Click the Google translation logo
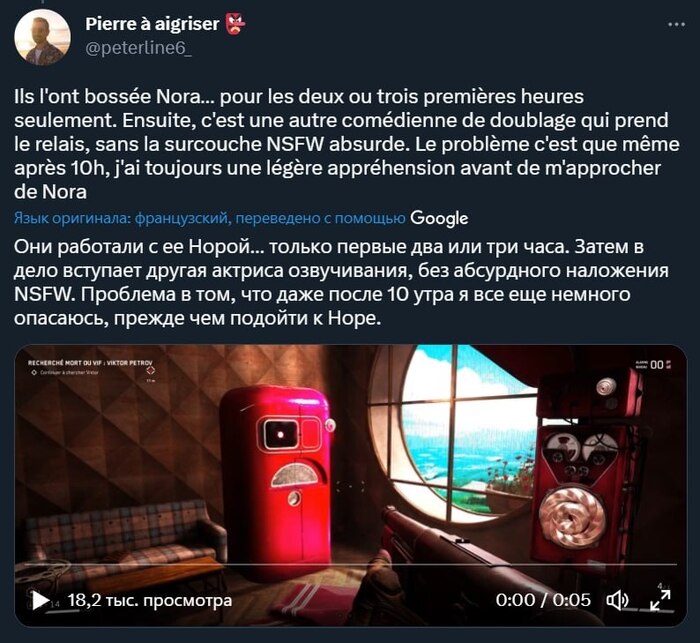Viewport: 700px width, 643px height. coord(439,218)
